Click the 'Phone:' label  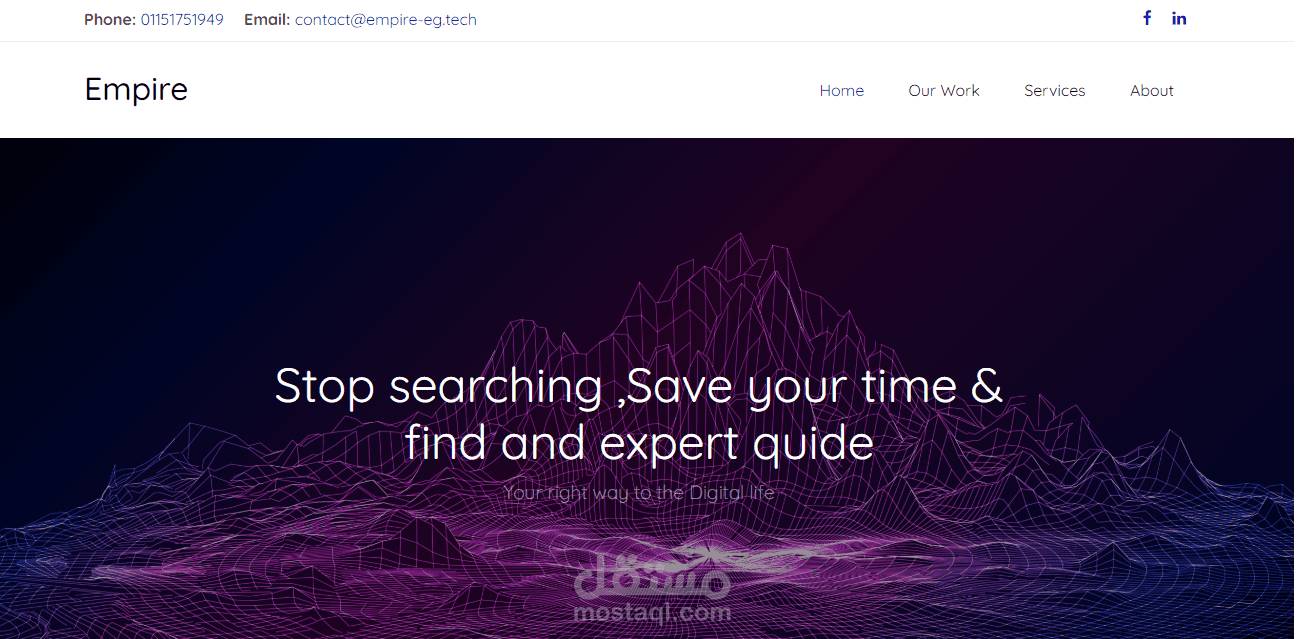click(110, 20)
